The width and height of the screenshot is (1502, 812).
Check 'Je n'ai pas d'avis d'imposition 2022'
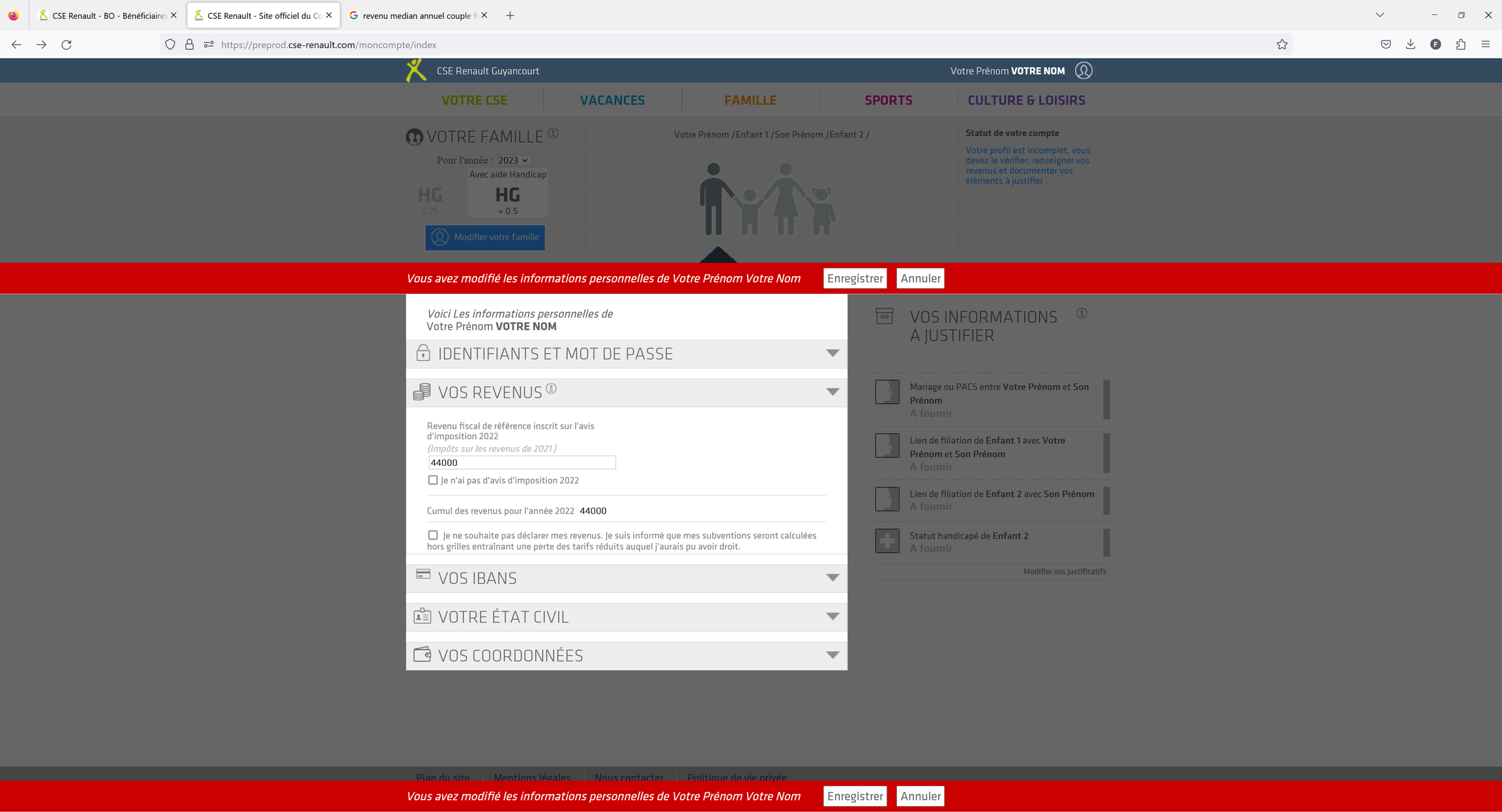pos(433,480)
